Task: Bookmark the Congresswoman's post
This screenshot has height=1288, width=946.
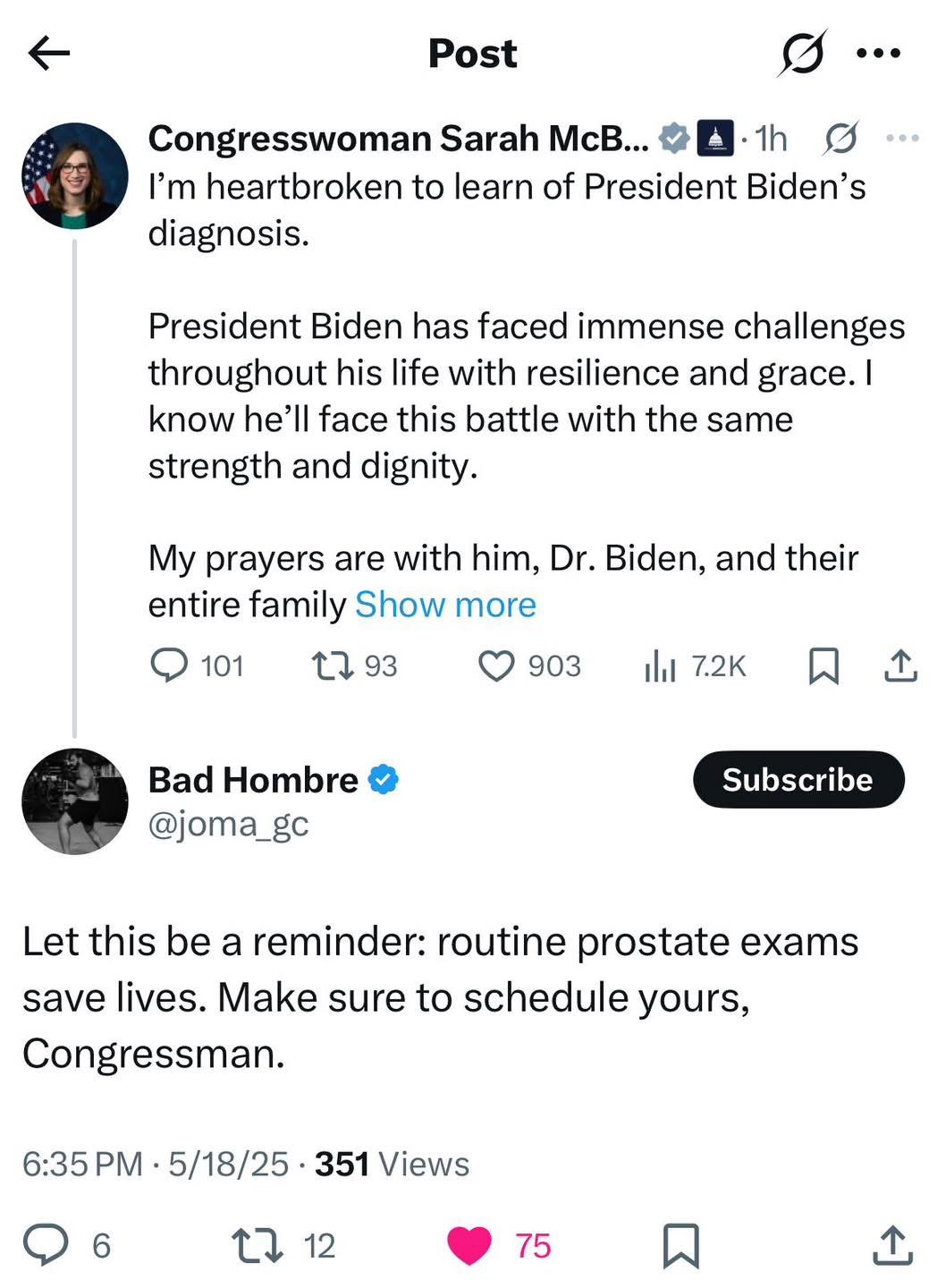Action: tap(824, 666)
